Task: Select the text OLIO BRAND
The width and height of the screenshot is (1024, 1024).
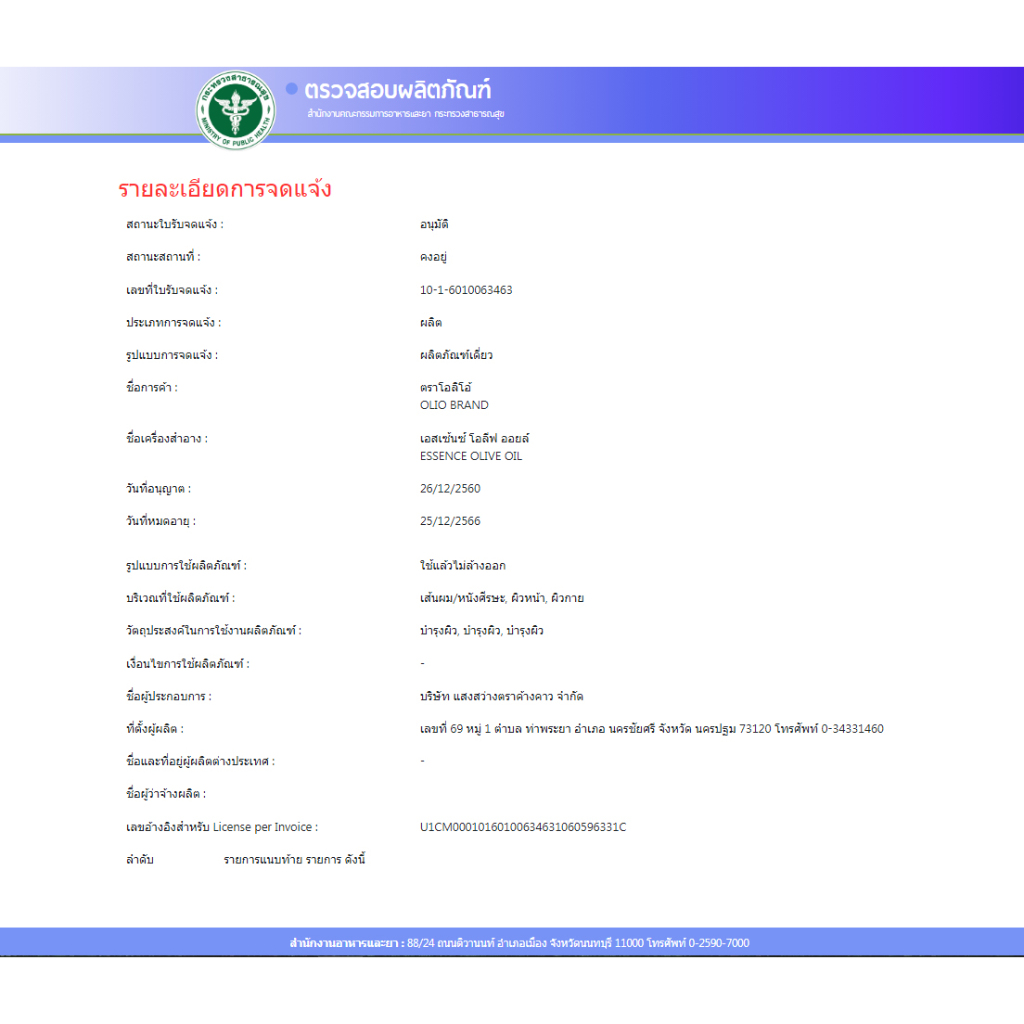Action: [x=455, y=406]
